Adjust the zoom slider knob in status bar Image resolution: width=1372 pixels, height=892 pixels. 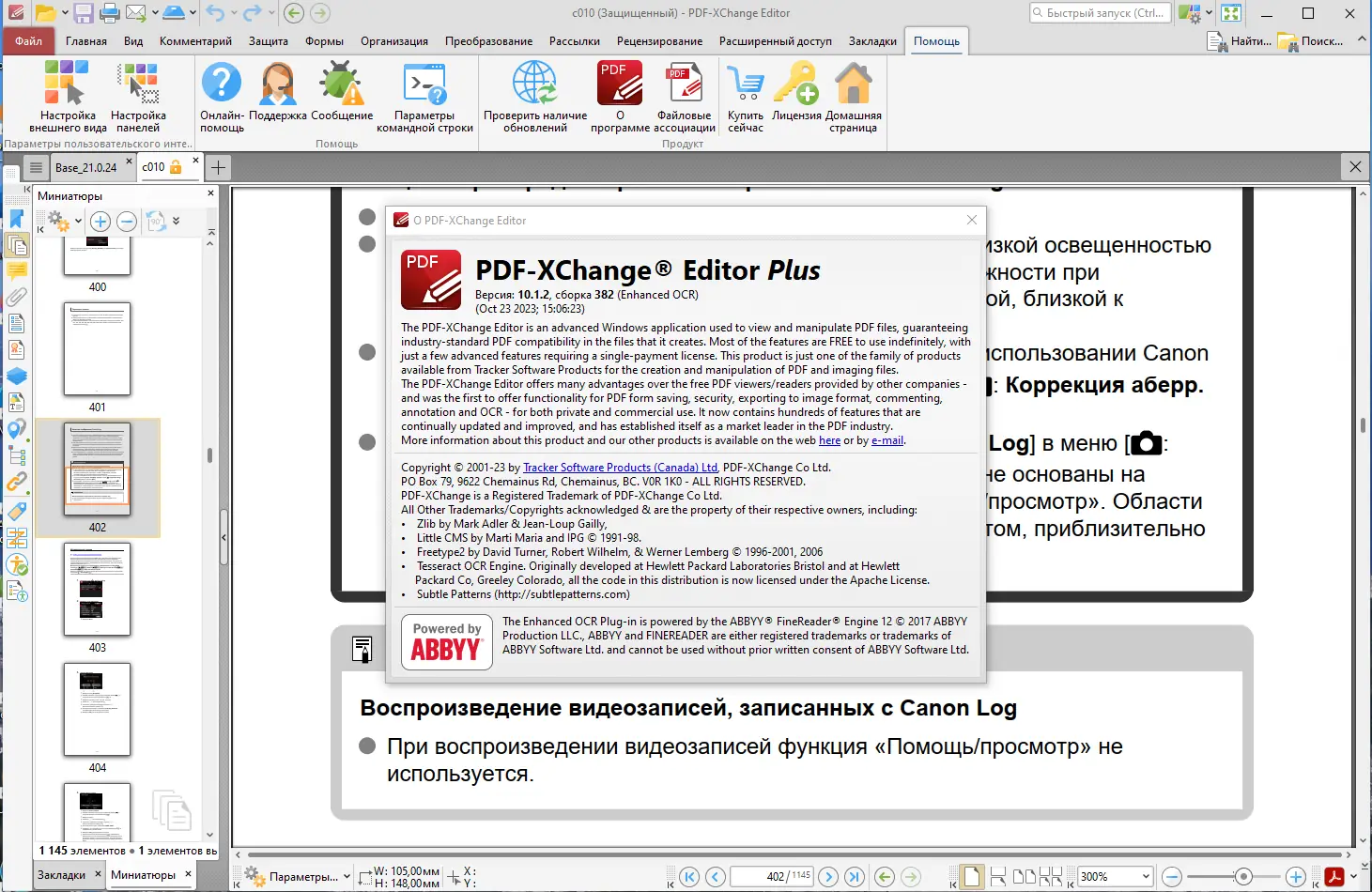pyautogui.click(x=1243, y=877)
